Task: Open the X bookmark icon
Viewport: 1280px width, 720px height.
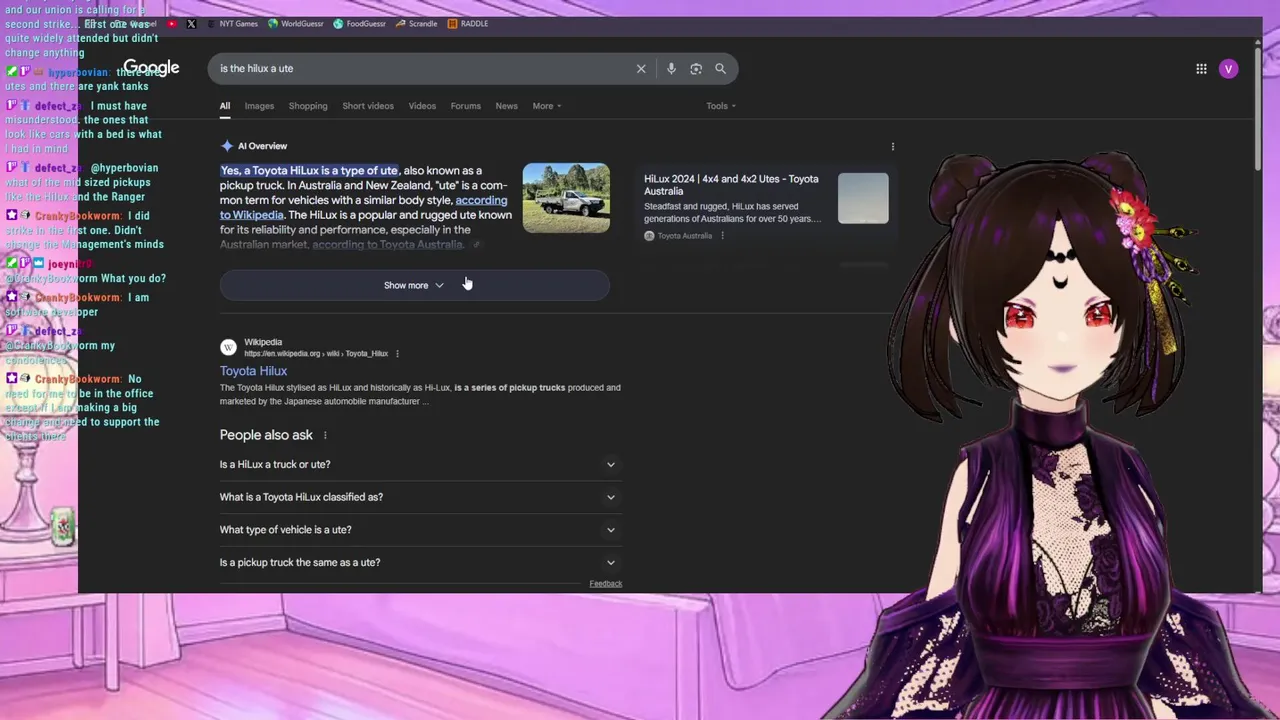Action: click(191, 24)
